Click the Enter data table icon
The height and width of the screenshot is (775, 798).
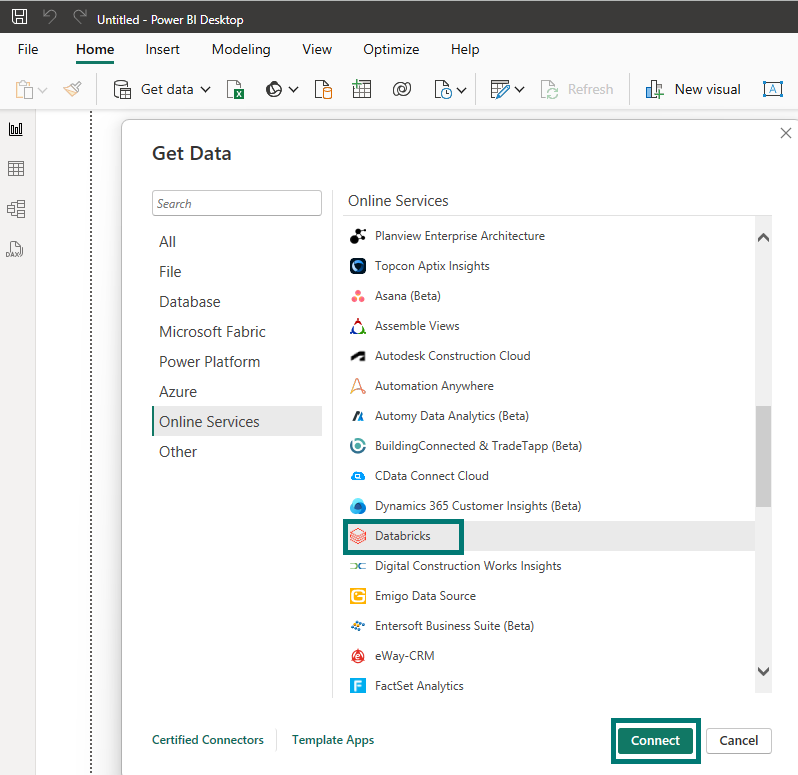362,89
